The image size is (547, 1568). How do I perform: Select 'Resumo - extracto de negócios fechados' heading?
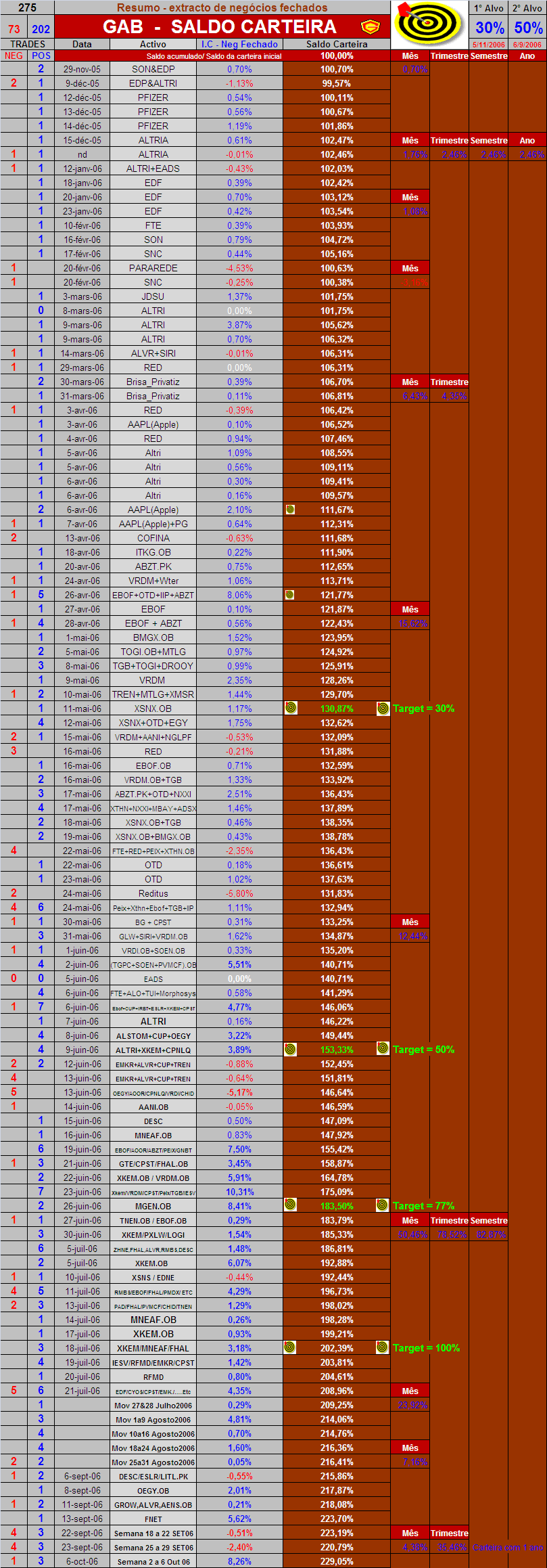tap(222, 7)
